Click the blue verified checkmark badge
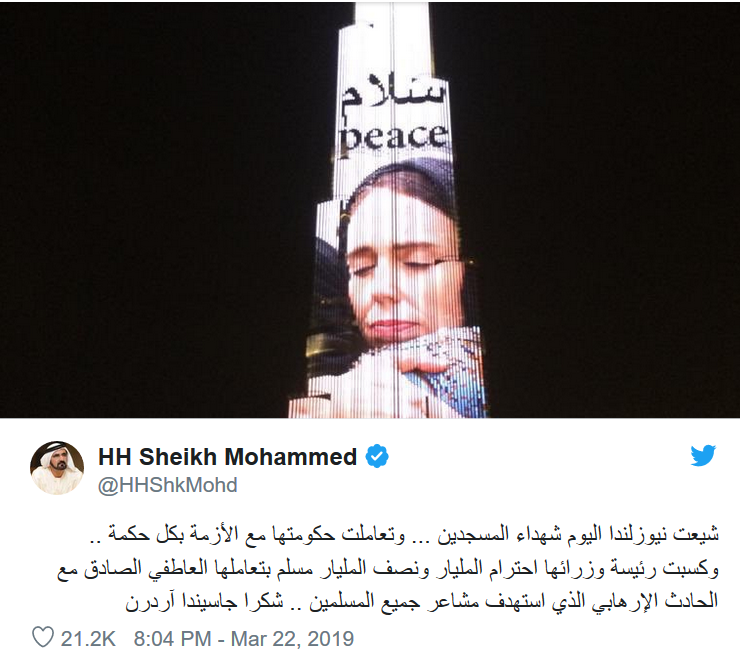The height and width of the screenshot is (665, 740). [377, 456]
